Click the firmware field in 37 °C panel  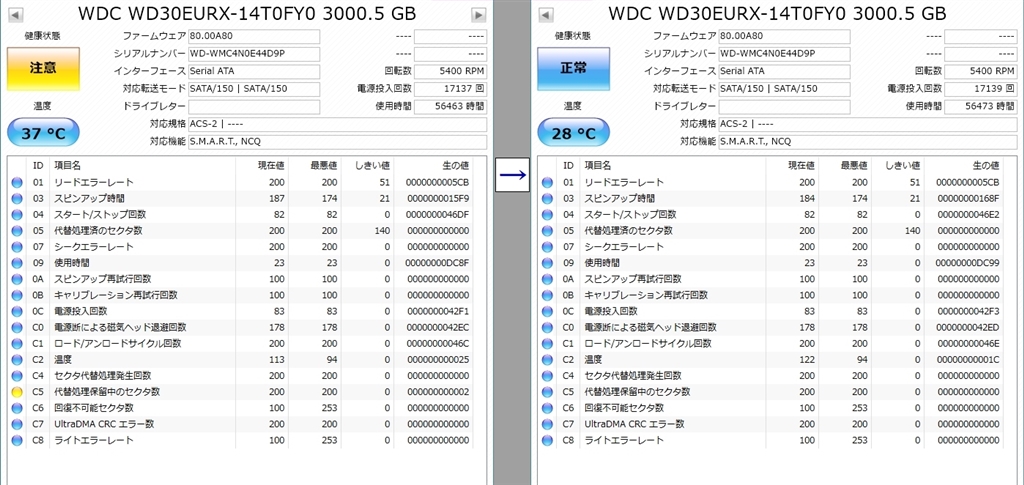[x=254, y=36]
